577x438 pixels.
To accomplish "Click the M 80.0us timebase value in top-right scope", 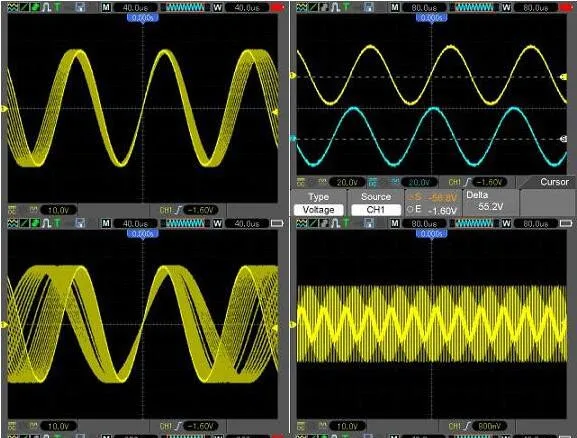I will 424,7.
